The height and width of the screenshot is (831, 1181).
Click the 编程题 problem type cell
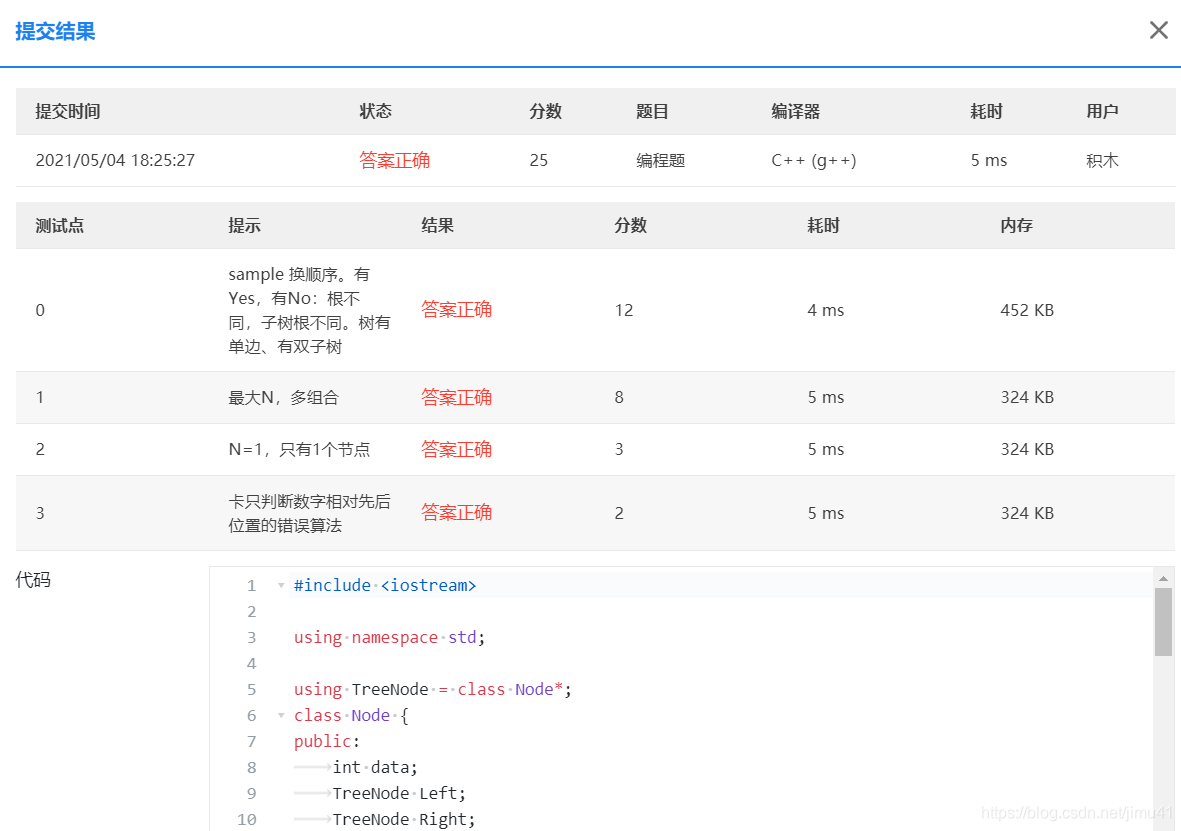coord(661,160)
